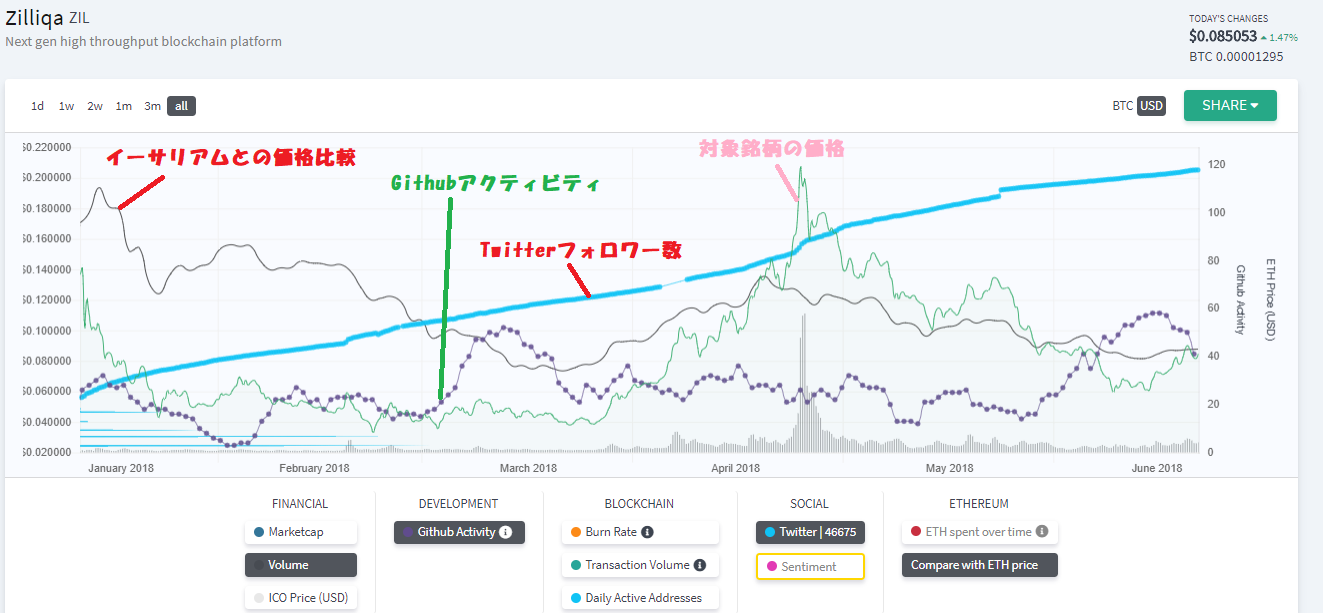Click the ETH spent over time info icon
This screenshot has height=613, width=1323.
tap(1041, 532)
